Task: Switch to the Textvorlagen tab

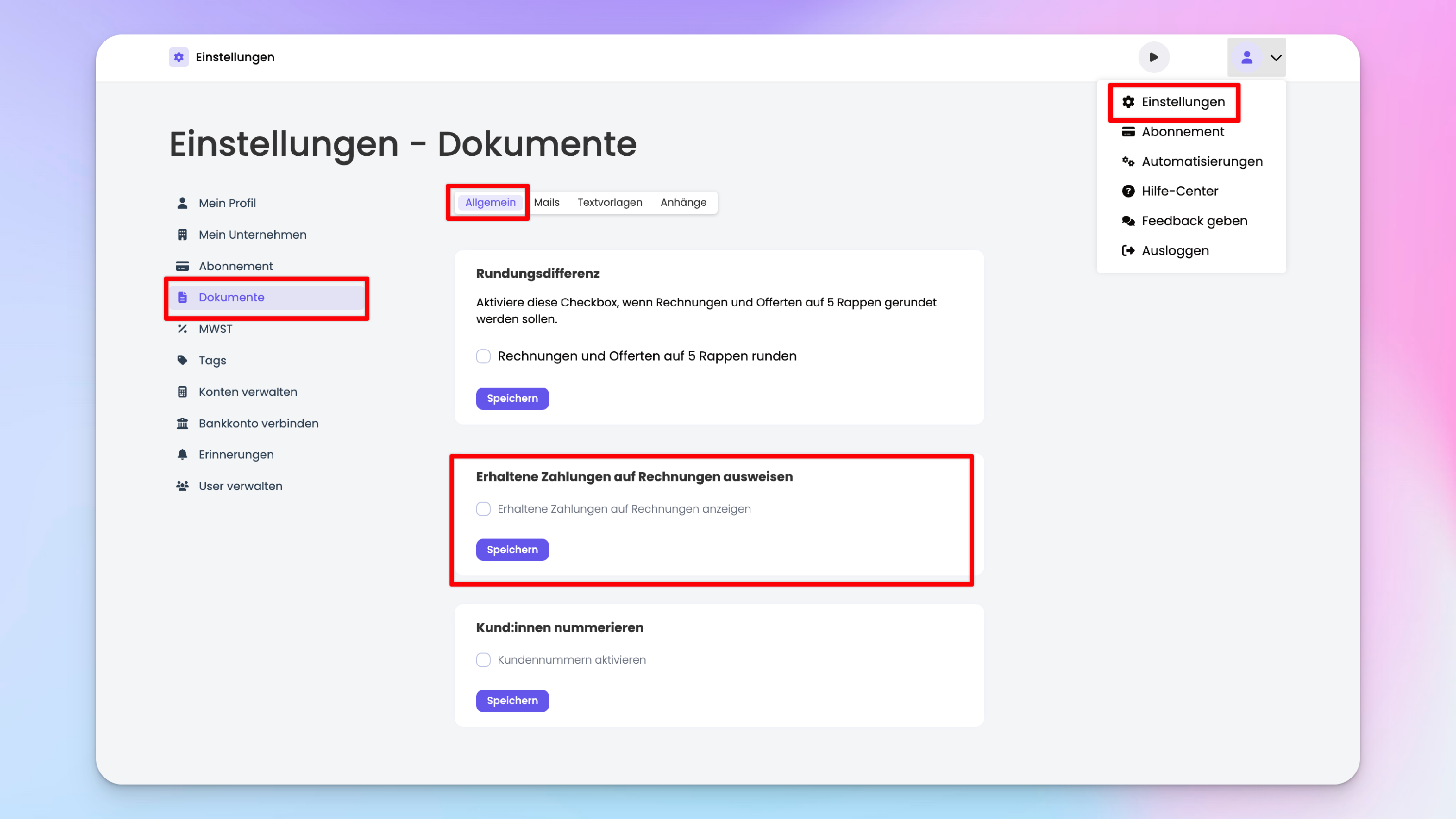Action: [609, 202]
